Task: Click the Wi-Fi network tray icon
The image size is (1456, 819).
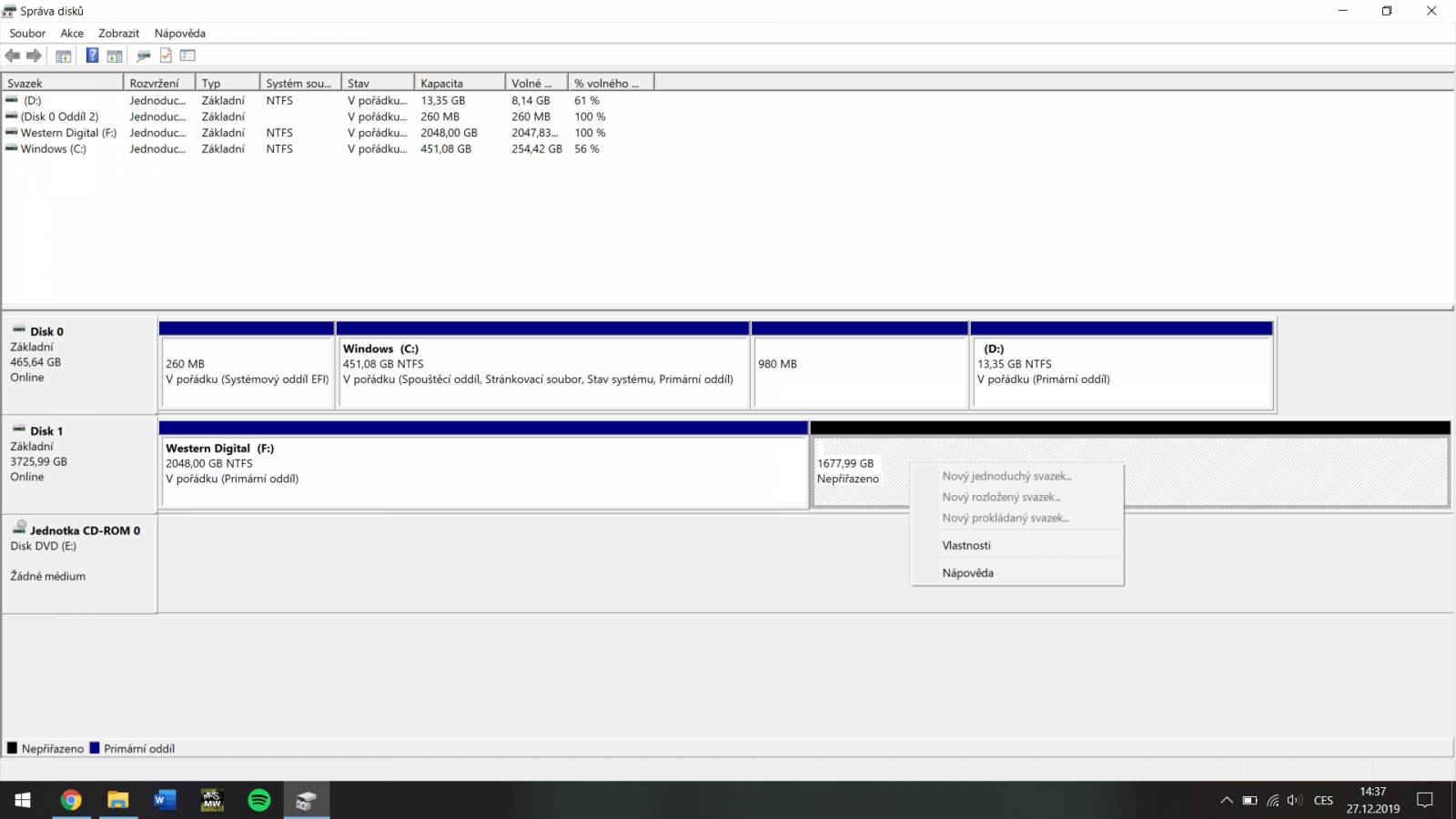Action: pos(1273,801)
